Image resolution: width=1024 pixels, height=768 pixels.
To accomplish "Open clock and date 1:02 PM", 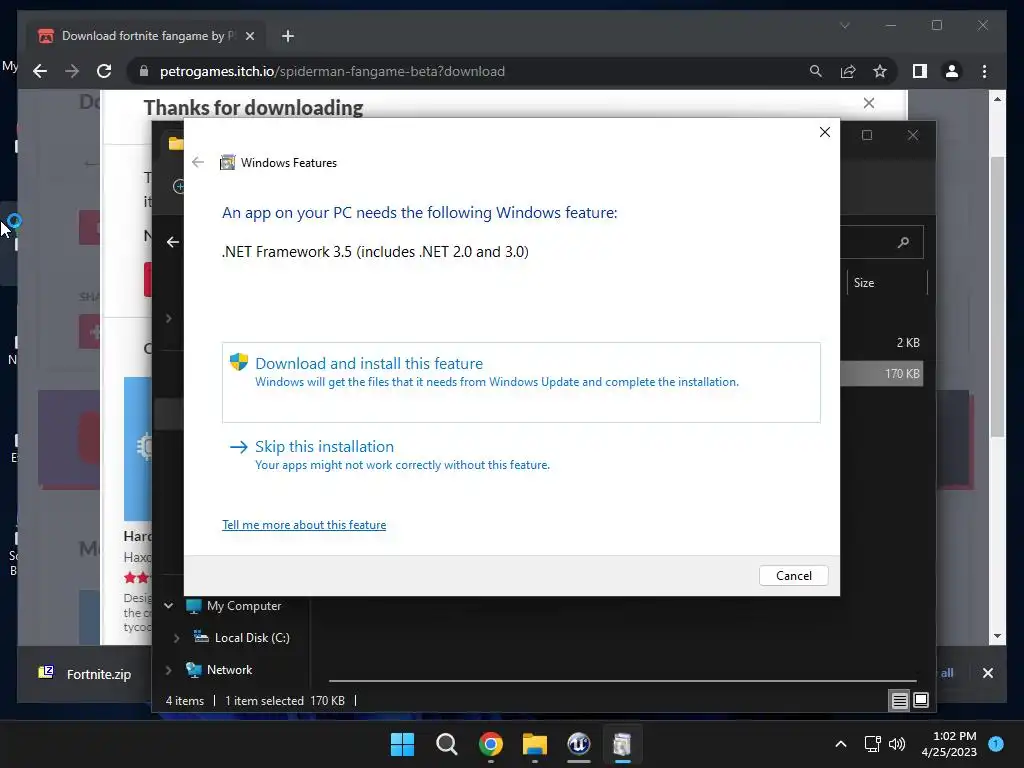I will [x=949, y=744].
